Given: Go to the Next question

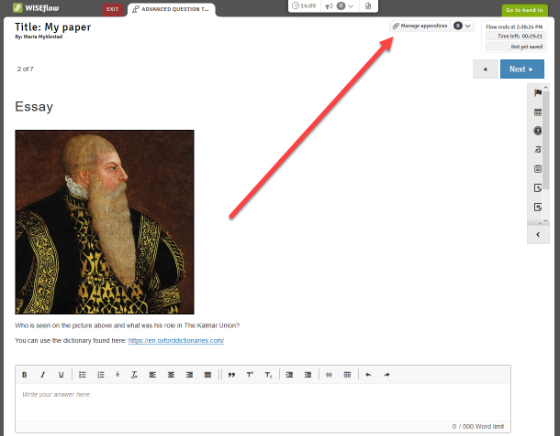Looking at the screenshot, I should click(x=522, y=69).
